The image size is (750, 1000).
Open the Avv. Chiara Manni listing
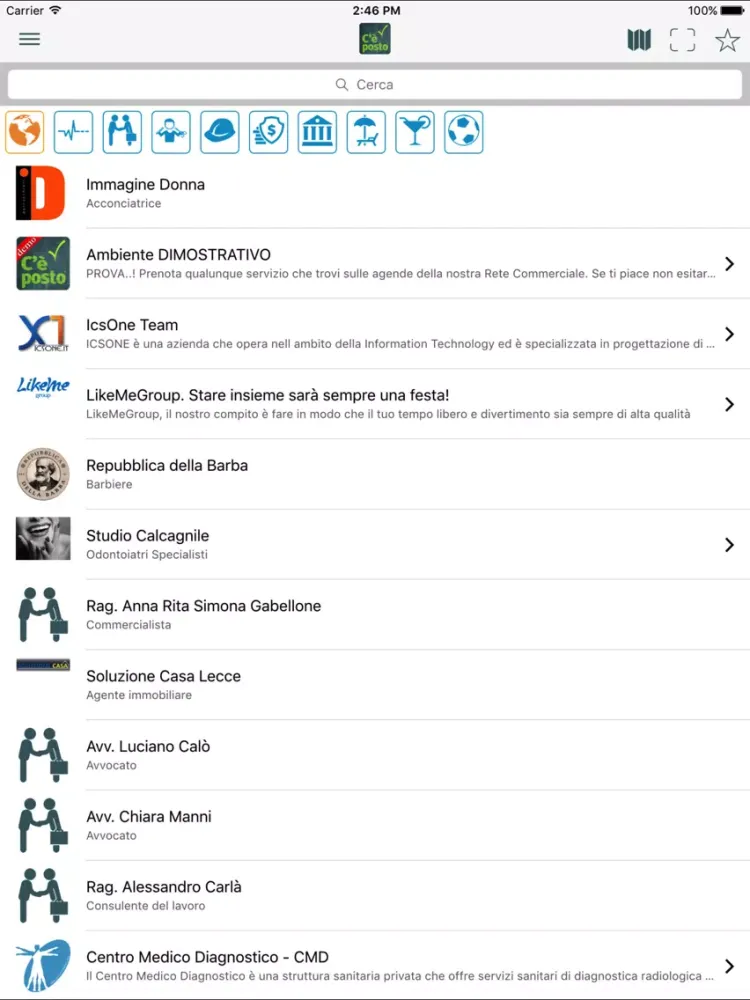pyautogui.click(x=375, y=825)
